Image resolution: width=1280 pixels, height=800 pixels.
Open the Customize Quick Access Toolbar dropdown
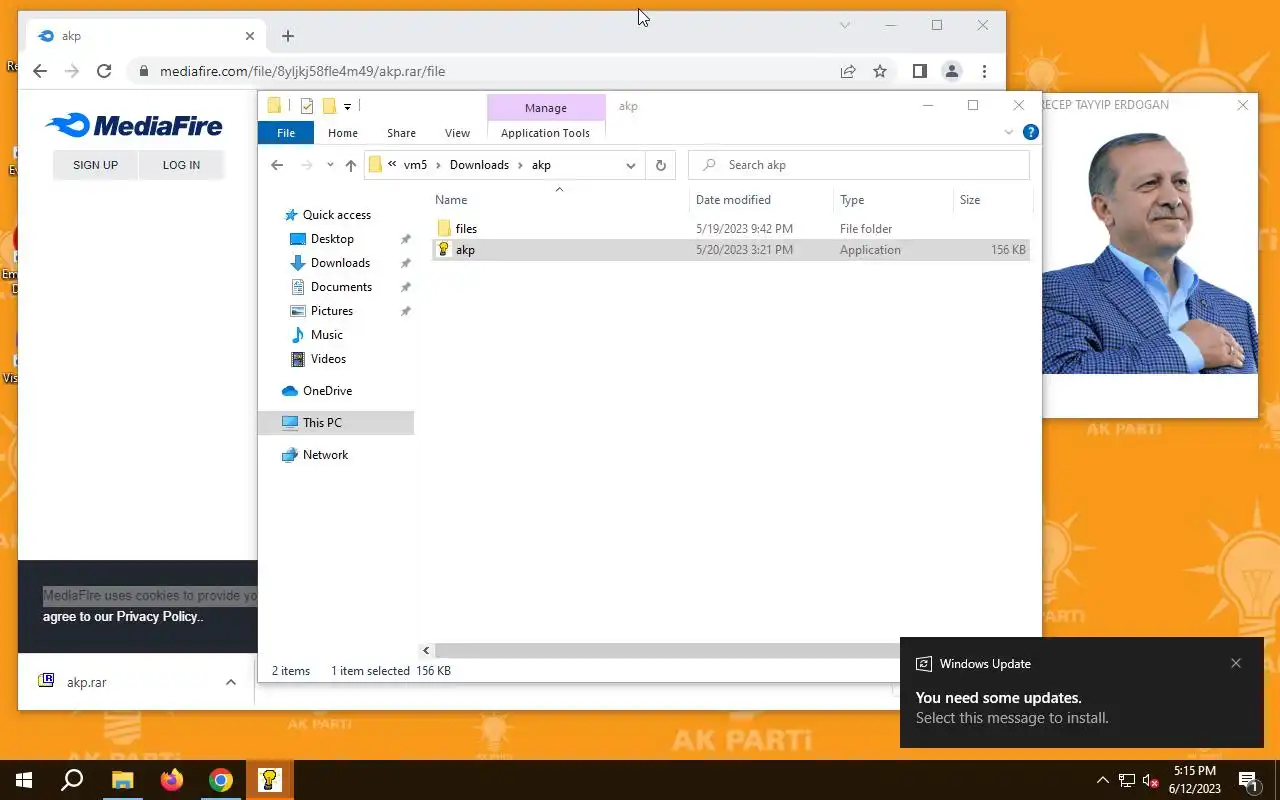tap(347, 106)
